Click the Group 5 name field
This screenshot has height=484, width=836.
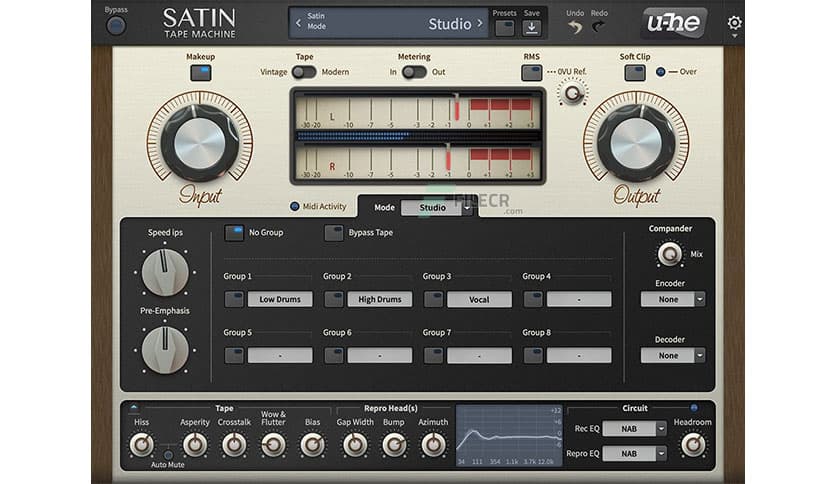tap(280, 356)
